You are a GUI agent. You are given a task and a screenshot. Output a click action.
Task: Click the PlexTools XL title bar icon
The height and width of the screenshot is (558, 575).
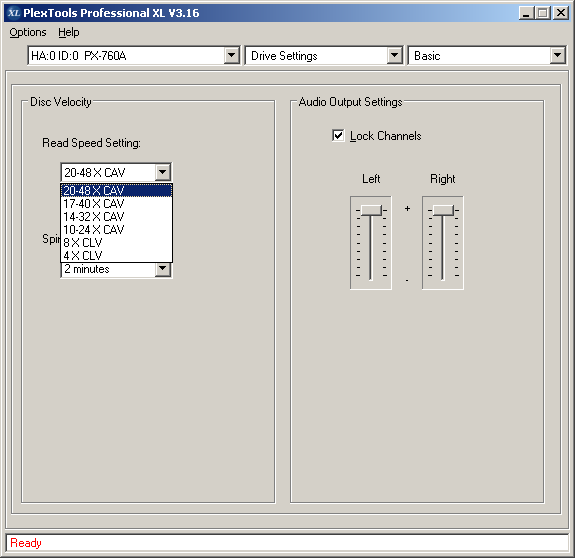[x=14, y=13]
